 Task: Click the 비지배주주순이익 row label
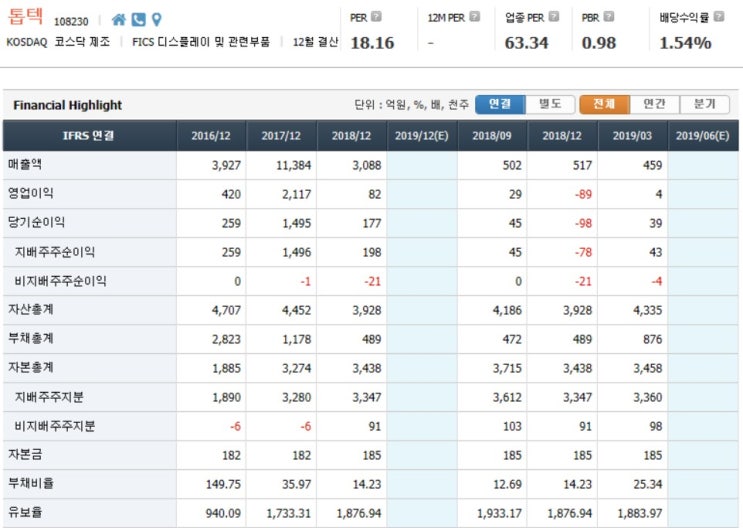[x=61, y=281]
